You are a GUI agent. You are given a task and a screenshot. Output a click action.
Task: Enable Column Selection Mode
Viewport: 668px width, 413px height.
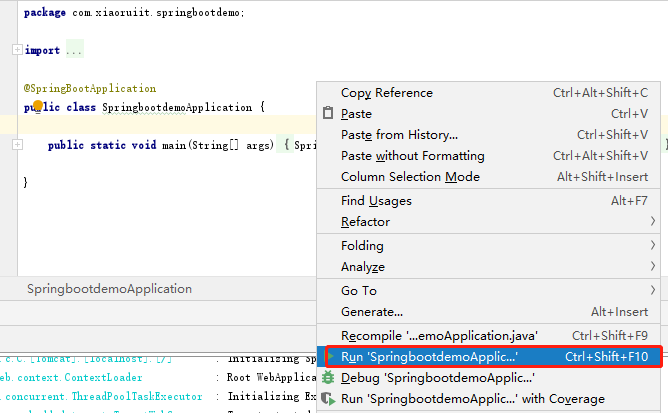[489, 176]
